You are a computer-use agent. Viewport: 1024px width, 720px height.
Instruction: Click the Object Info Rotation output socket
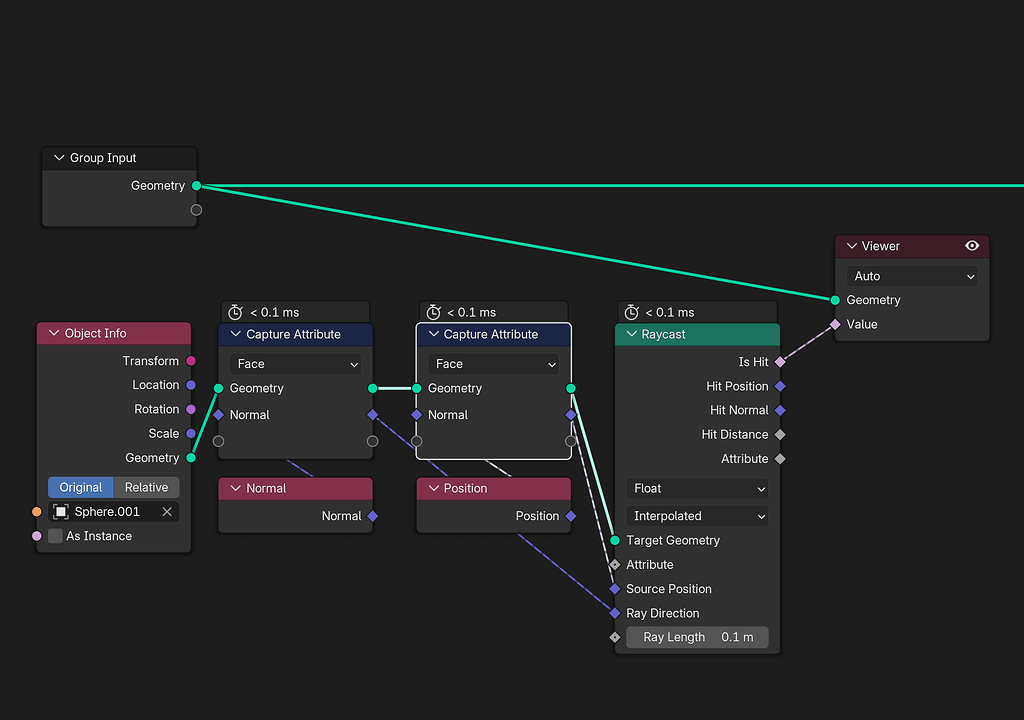click(x=191, y=409)
